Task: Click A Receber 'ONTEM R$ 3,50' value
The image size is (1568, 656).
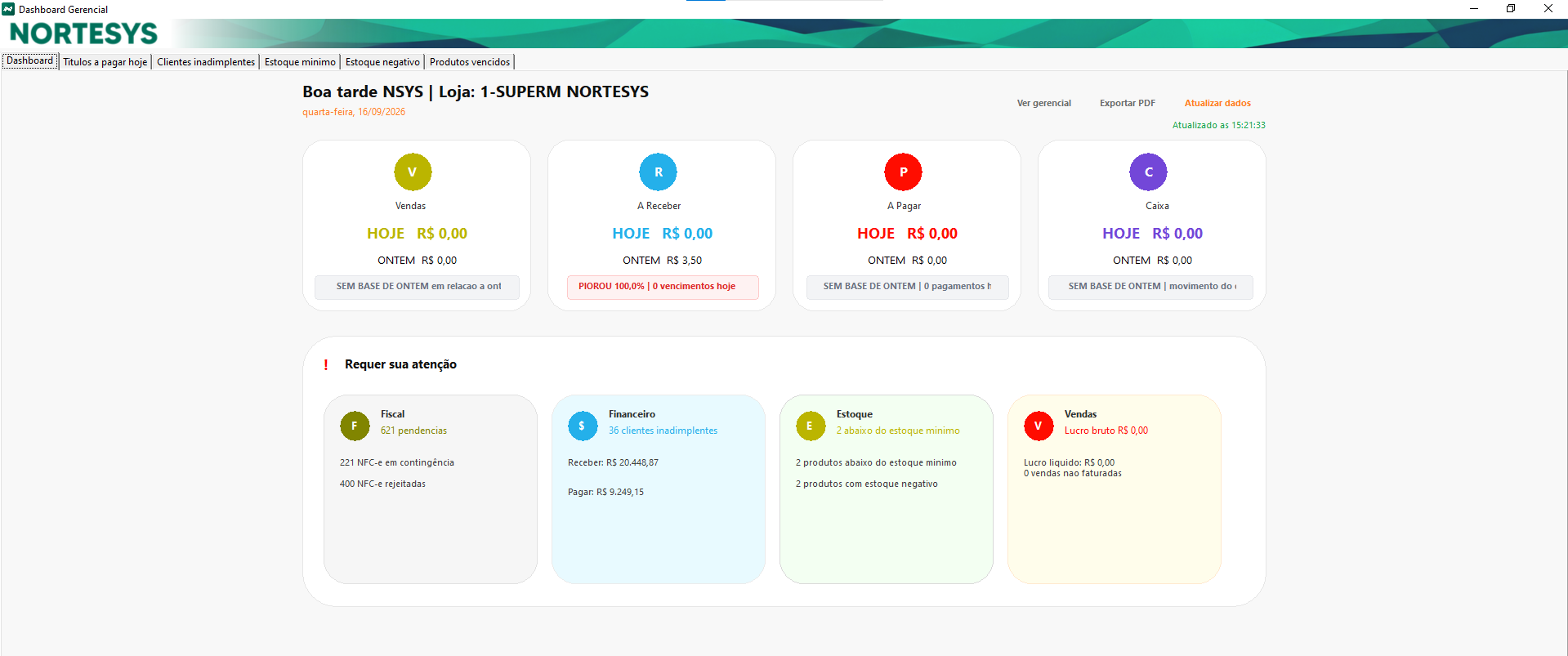Action: 662,261
